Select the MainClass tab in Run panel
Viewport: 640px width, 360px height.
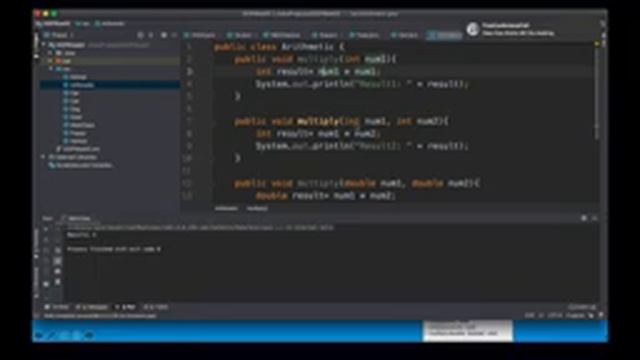click(x=76, y=219)
